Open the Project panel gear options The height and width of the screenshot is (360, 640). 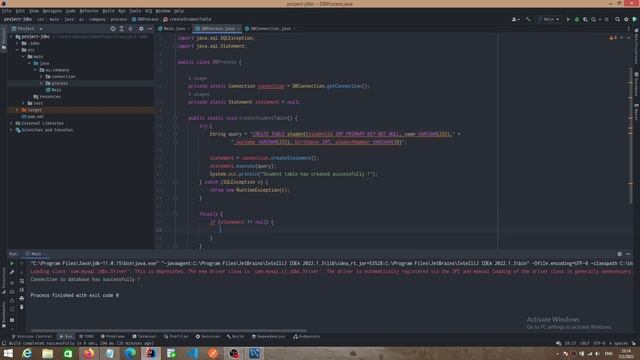click(141, 29)
